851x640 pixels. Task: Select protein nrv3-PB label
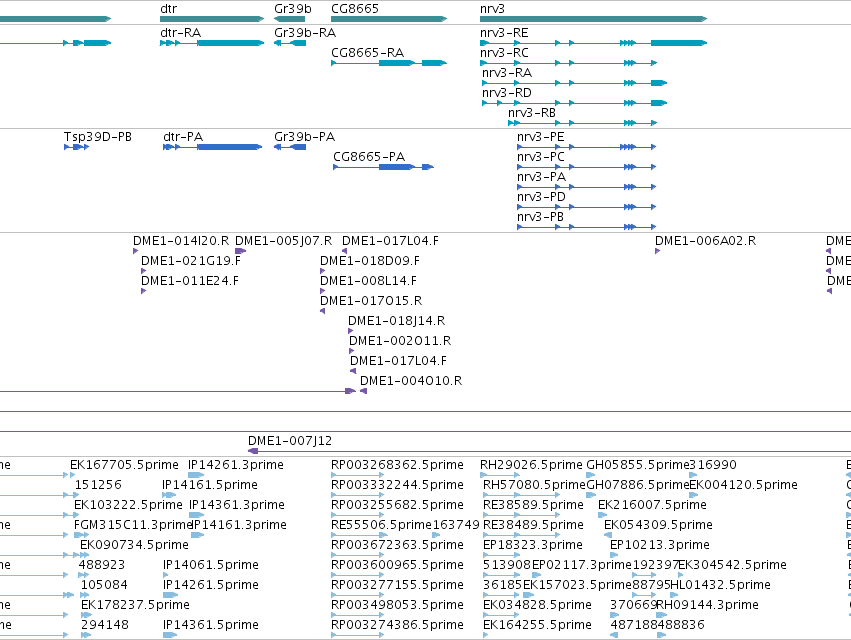click(541, 217)
